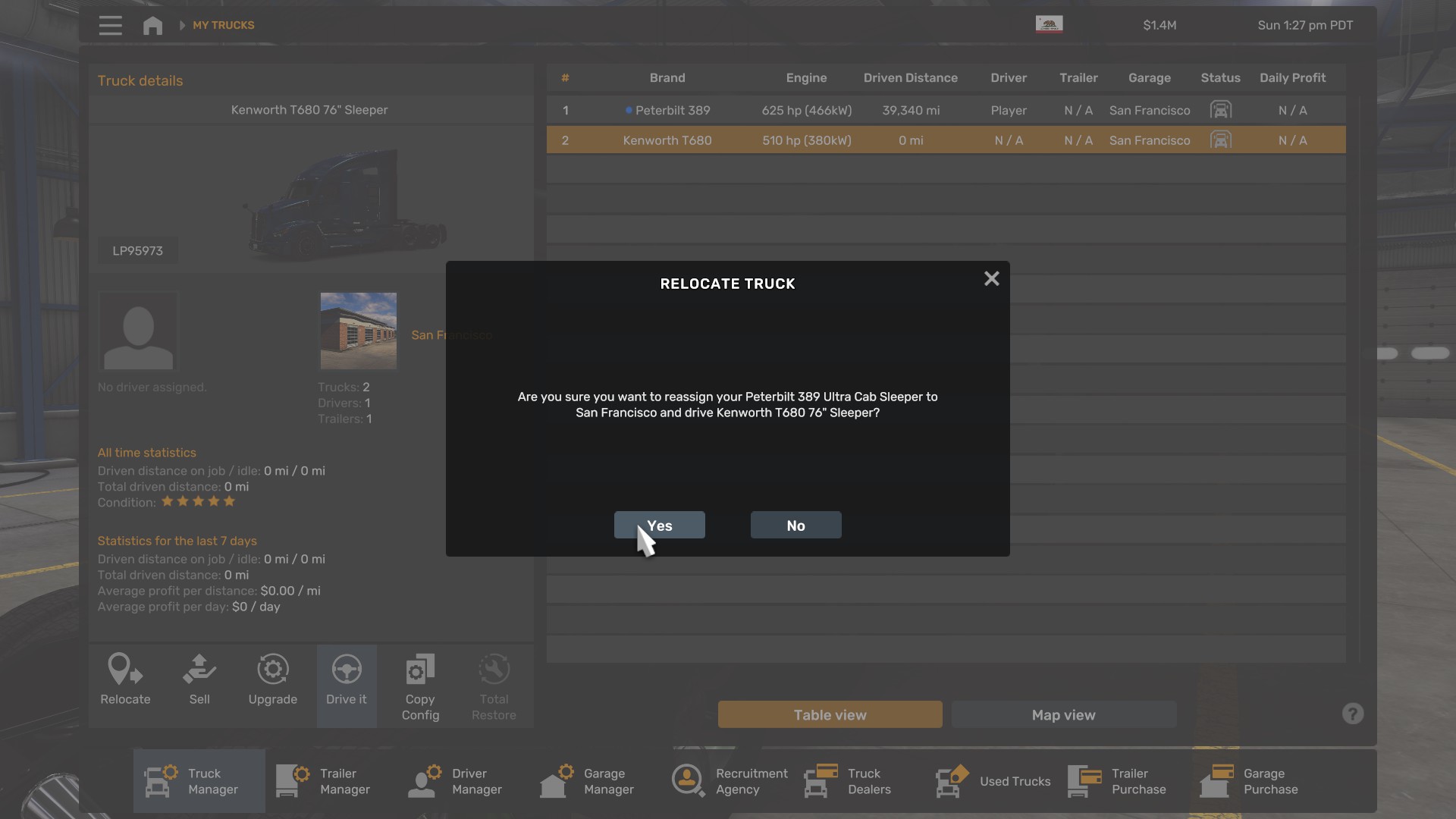1456x819 pixels.
Task: Sort by Trailer column header
Action: pos(1078,77)
